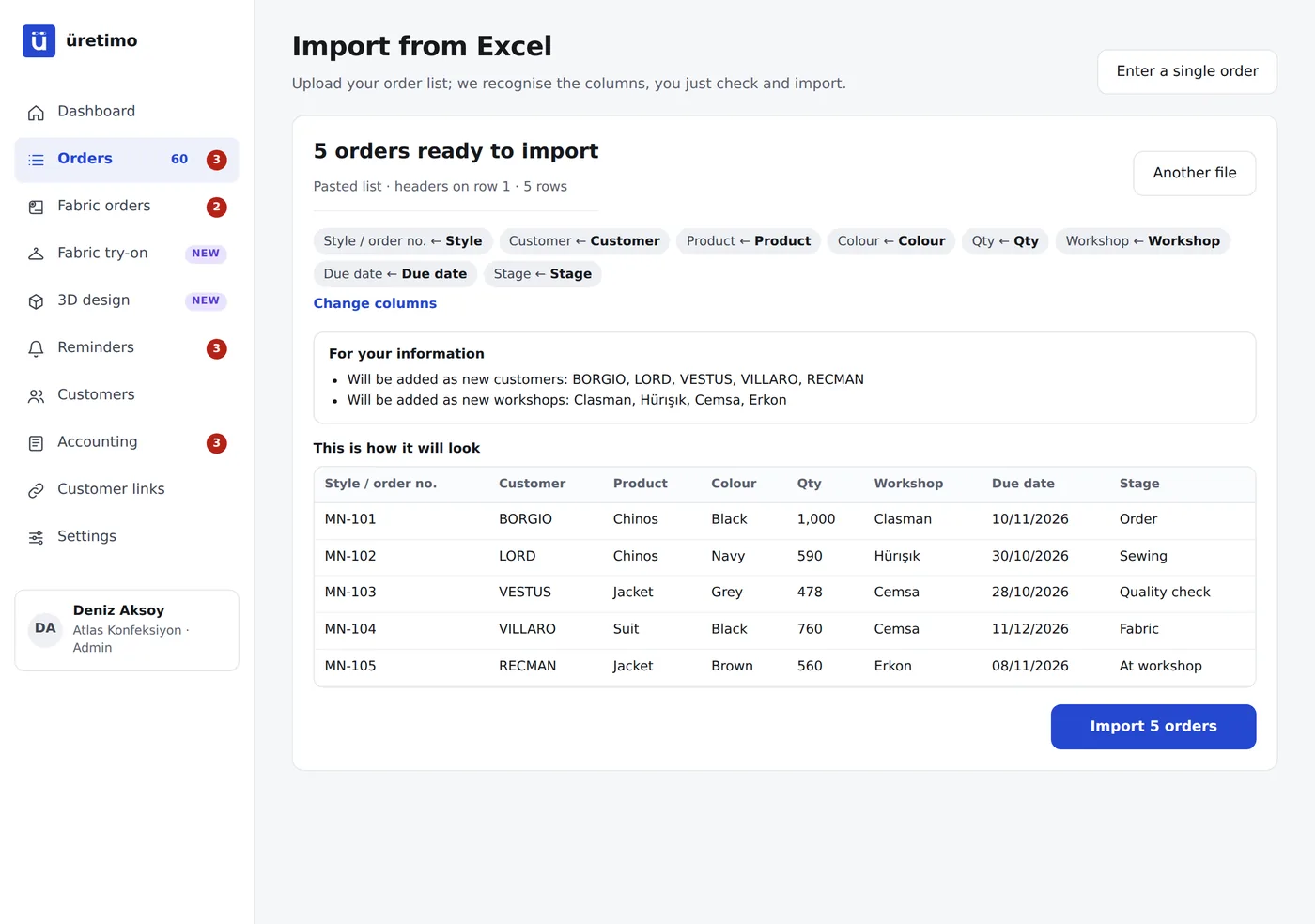Screen dimensions: 1315x924
Task: Click the Accounting document icon
Action: click(36, 443)
